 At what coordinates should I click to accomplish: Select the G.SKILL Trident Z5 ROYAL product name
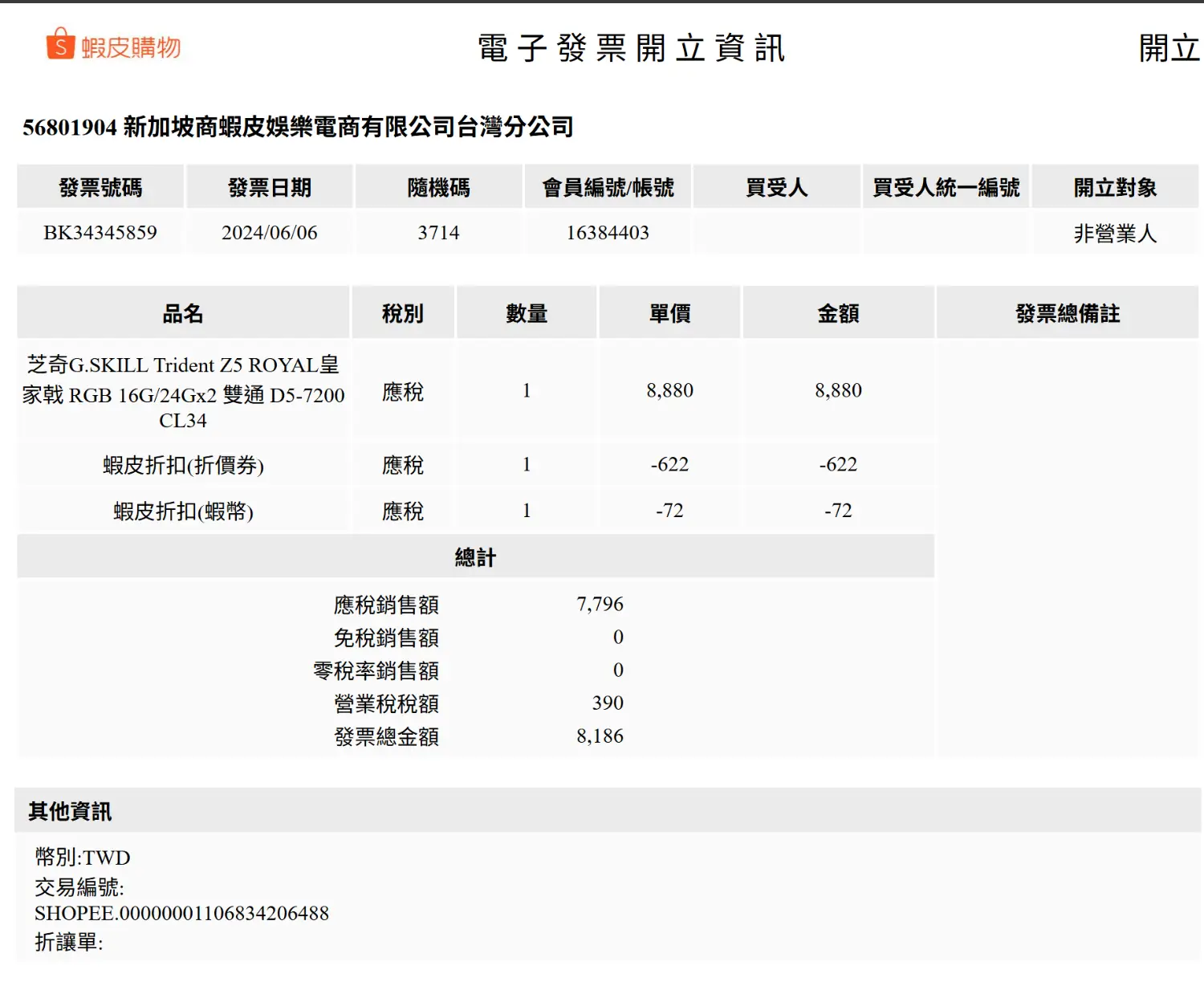click(x=183, y=392)
